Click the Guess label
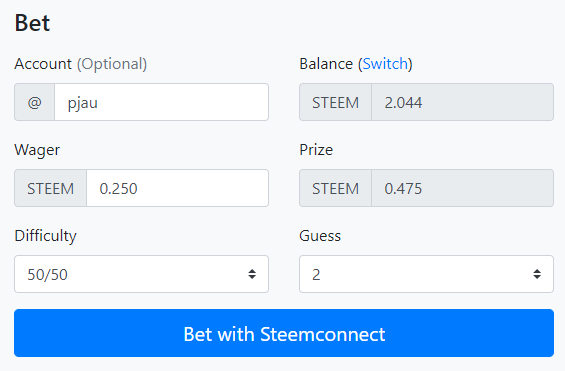Screen dimensions: 565x371 pos(320,236)
